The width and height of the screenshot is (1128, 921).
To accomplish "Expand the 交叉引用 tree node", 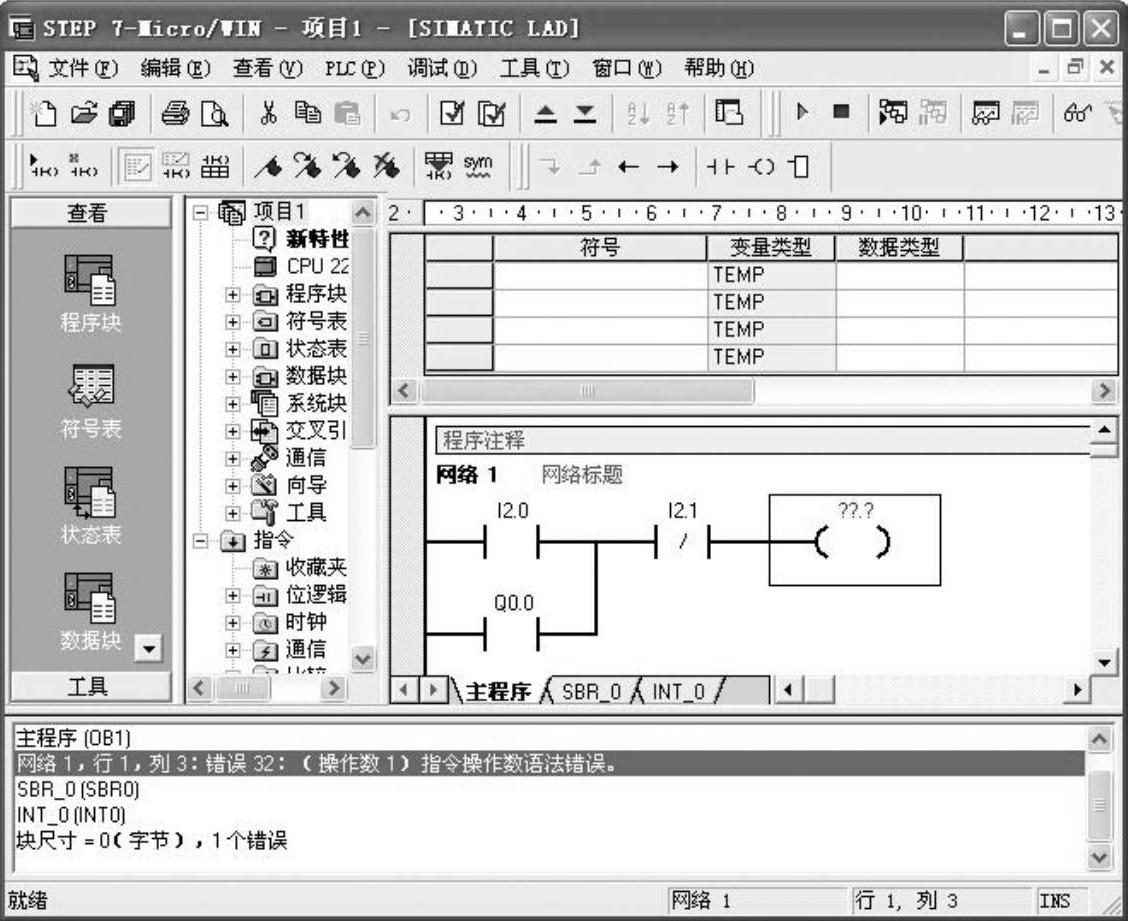I will [x=232, y=432].
